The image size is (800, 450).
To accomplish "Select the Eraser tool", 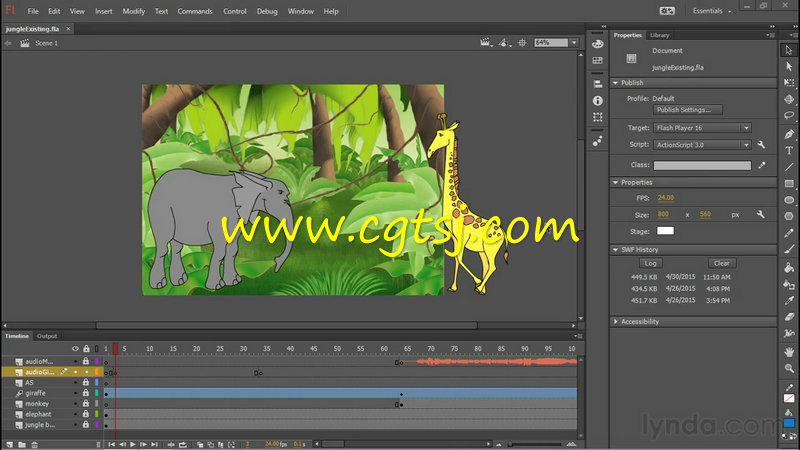I will click(x=789, y=317).
